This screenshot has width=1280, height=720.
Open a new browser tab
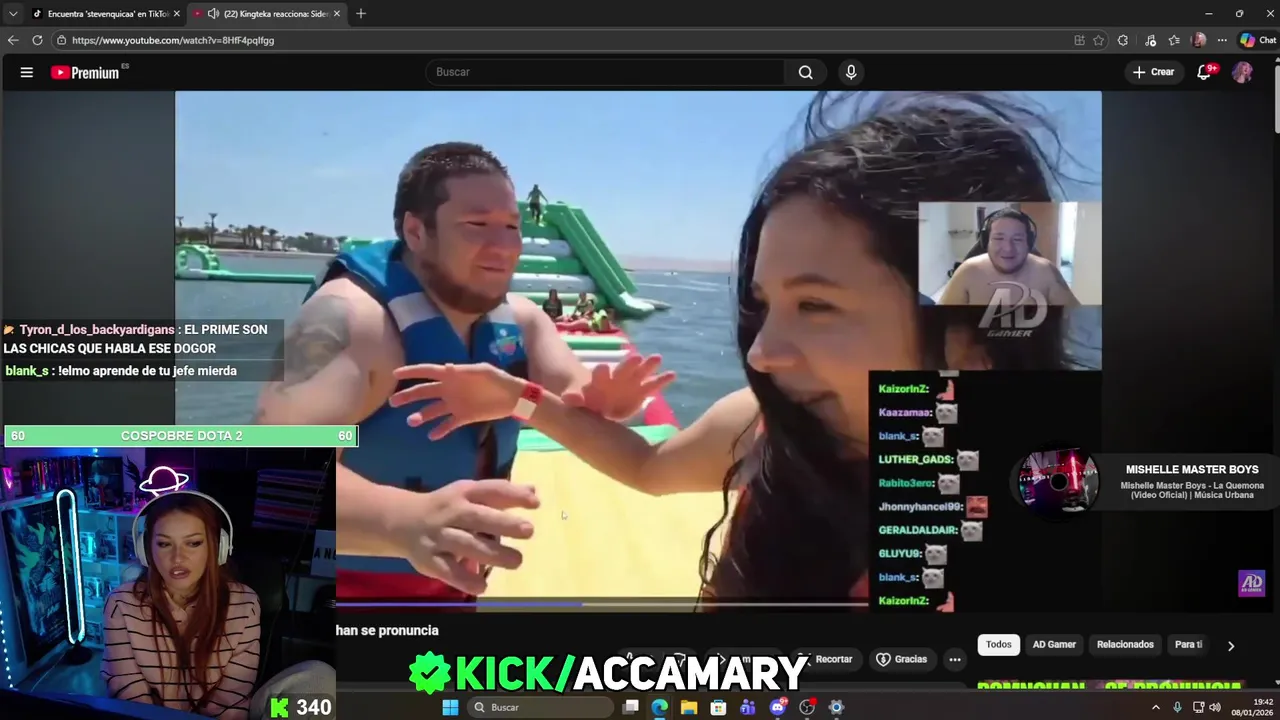361,14
